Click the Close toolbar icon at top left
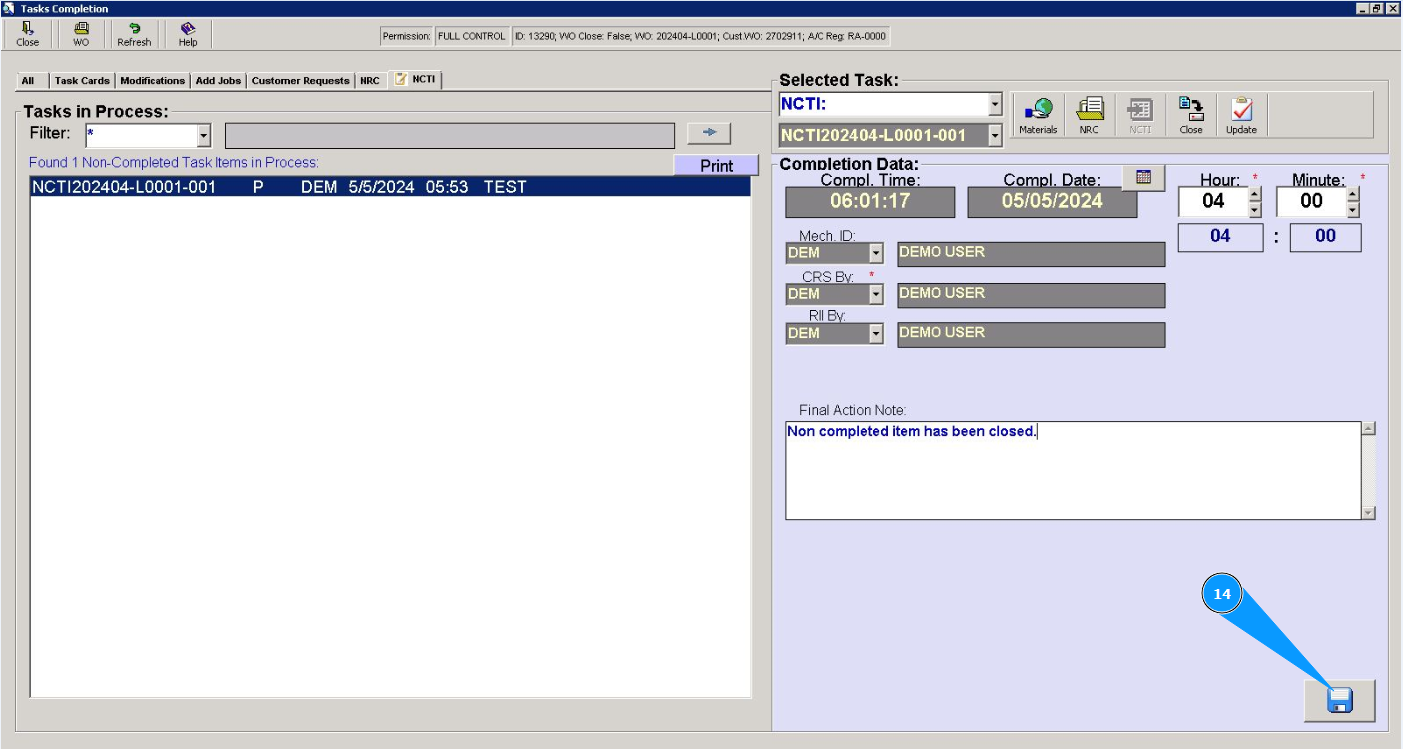This screenshot has width=1403, height=749. click(x=28, y=35)
